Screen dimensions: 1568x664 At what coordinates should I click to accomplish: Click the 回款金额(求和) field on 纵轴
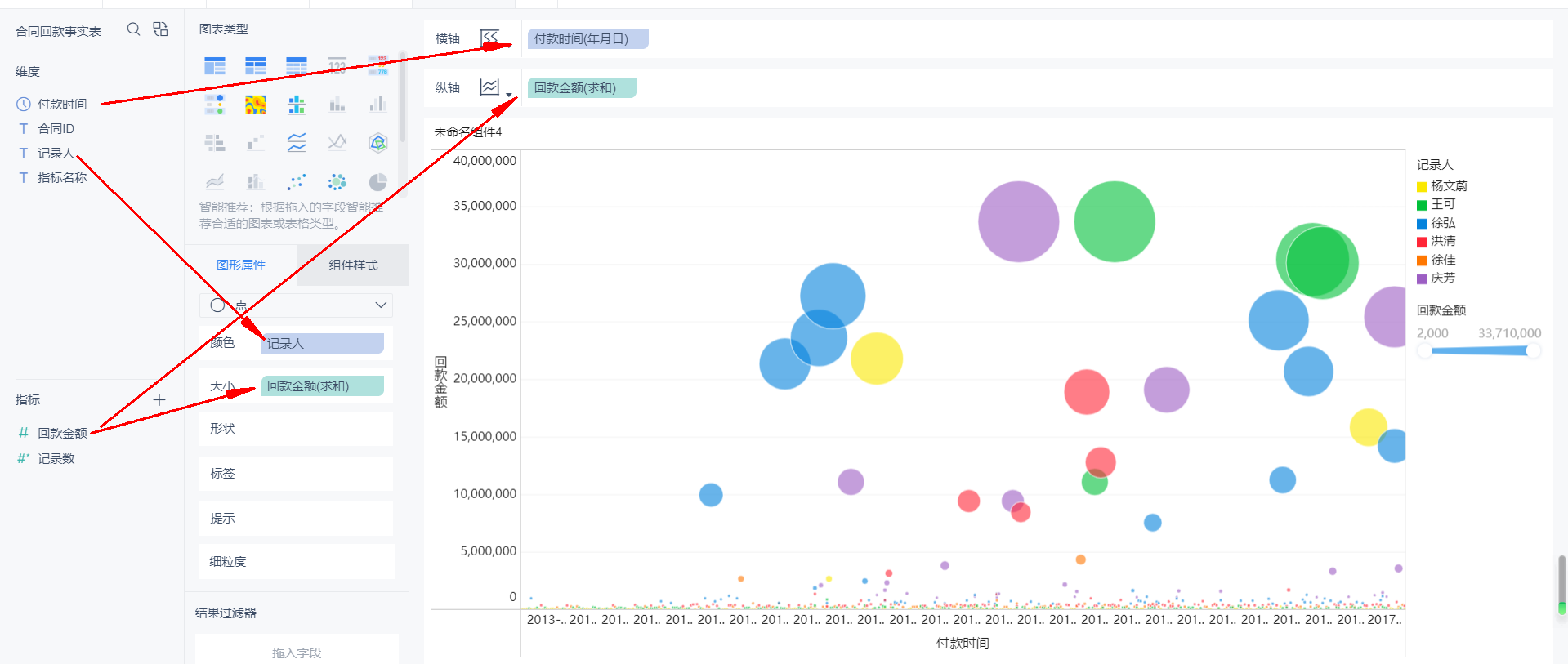point(582,87)
